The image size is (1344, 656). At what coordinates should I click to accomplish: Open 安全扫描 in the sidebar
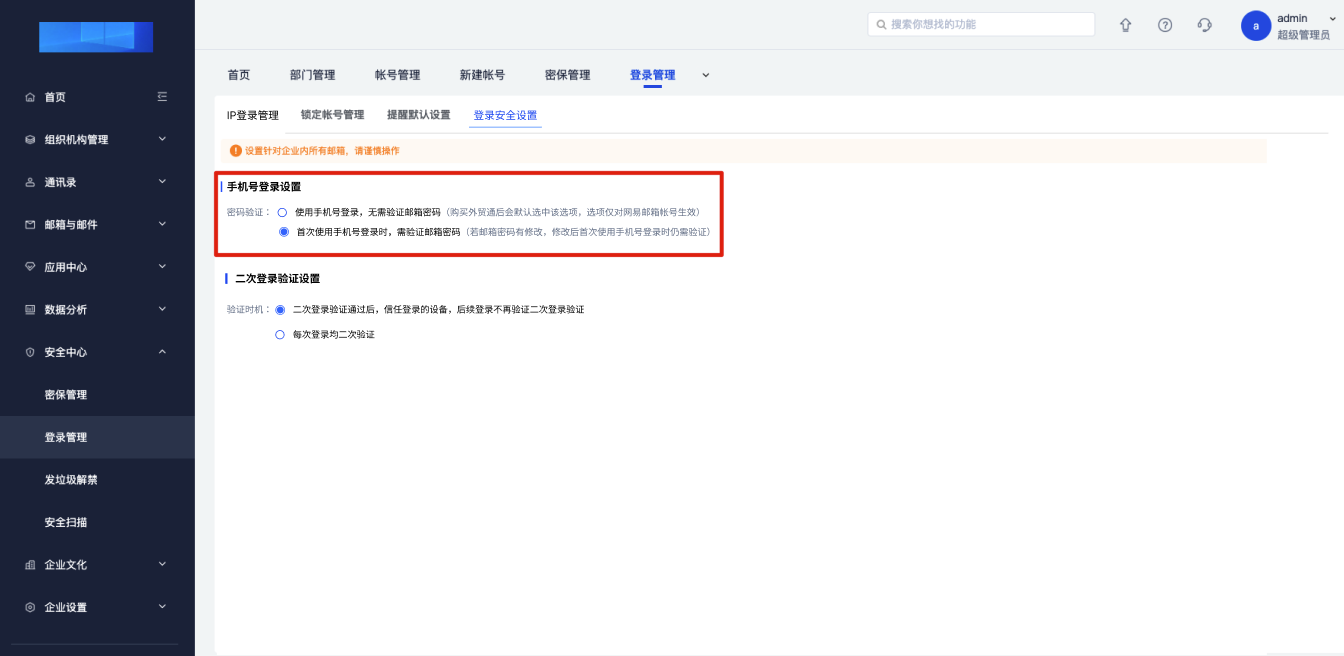click(66, 522)
